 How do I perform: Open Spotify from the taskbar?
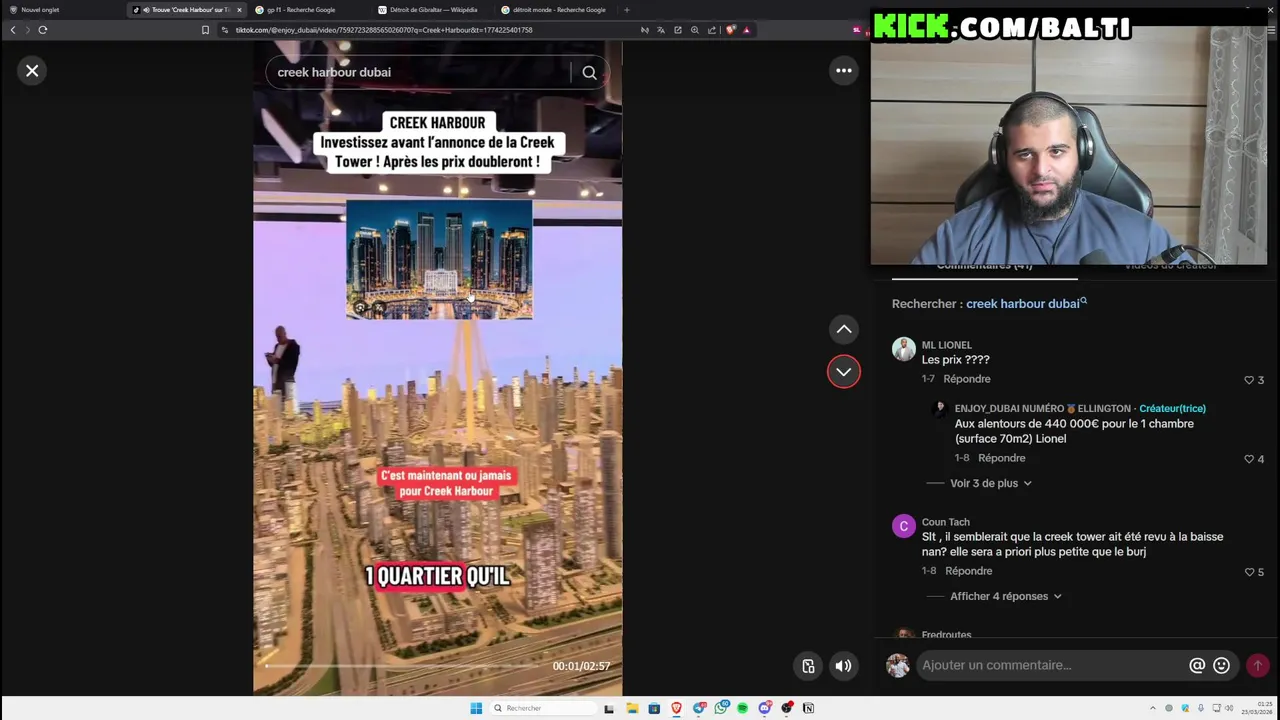[743, 708]
